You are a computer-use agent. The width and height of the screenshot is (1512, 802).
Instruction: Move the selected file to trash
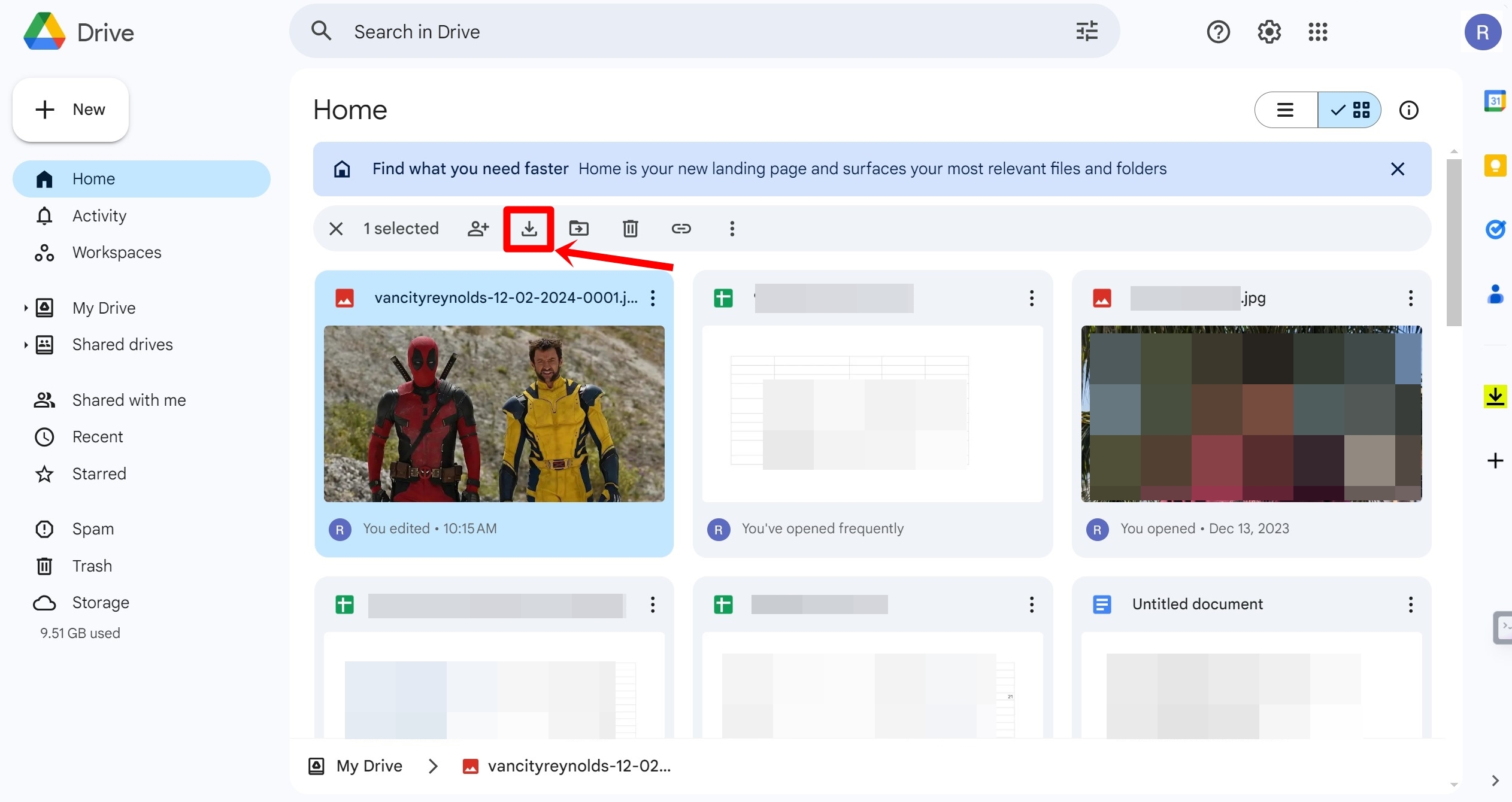point(630,229)
